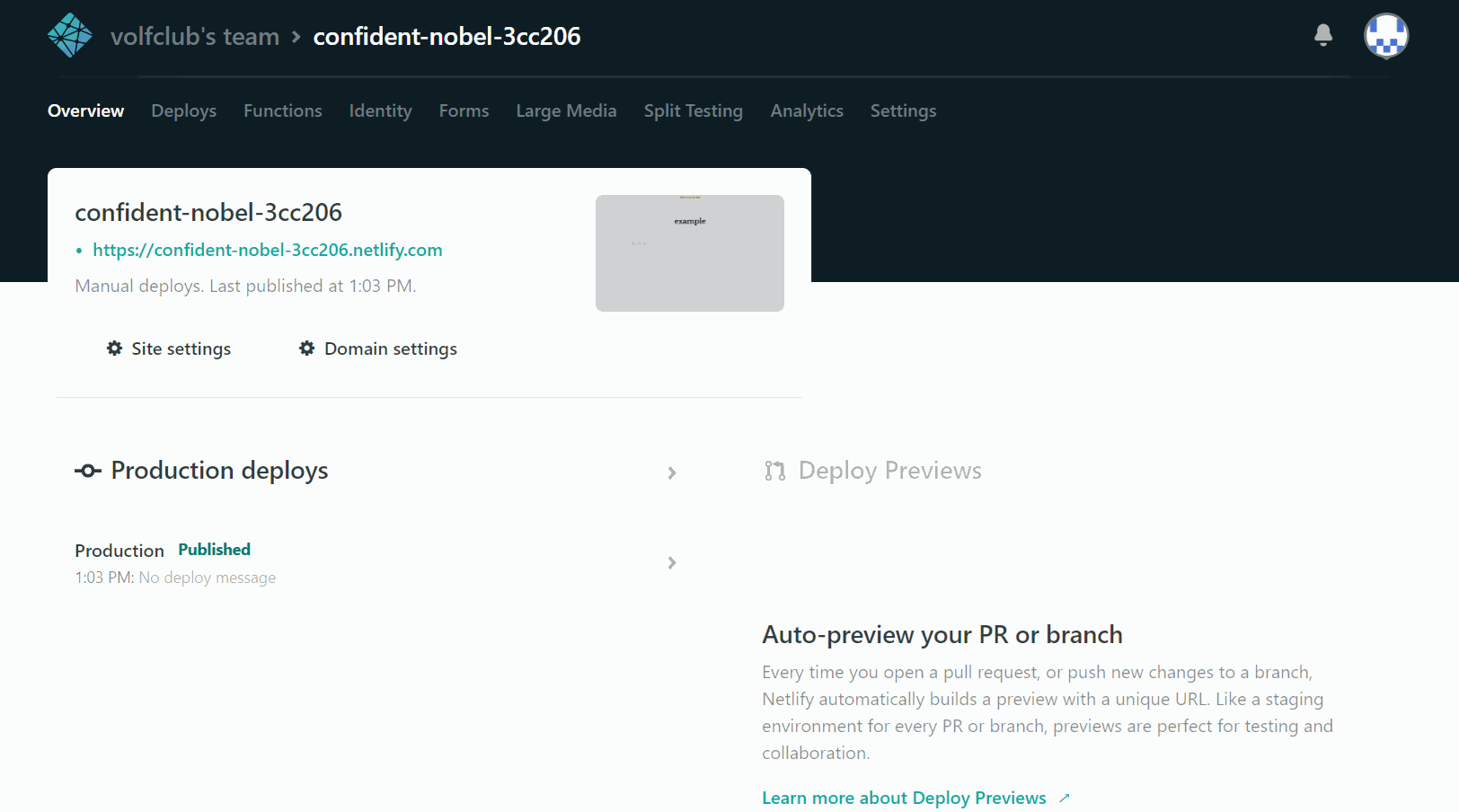Click the site preview thumbnail
Image resolution: width=1459 pixels, height=812 pixels.
click(x=690, y=253)
